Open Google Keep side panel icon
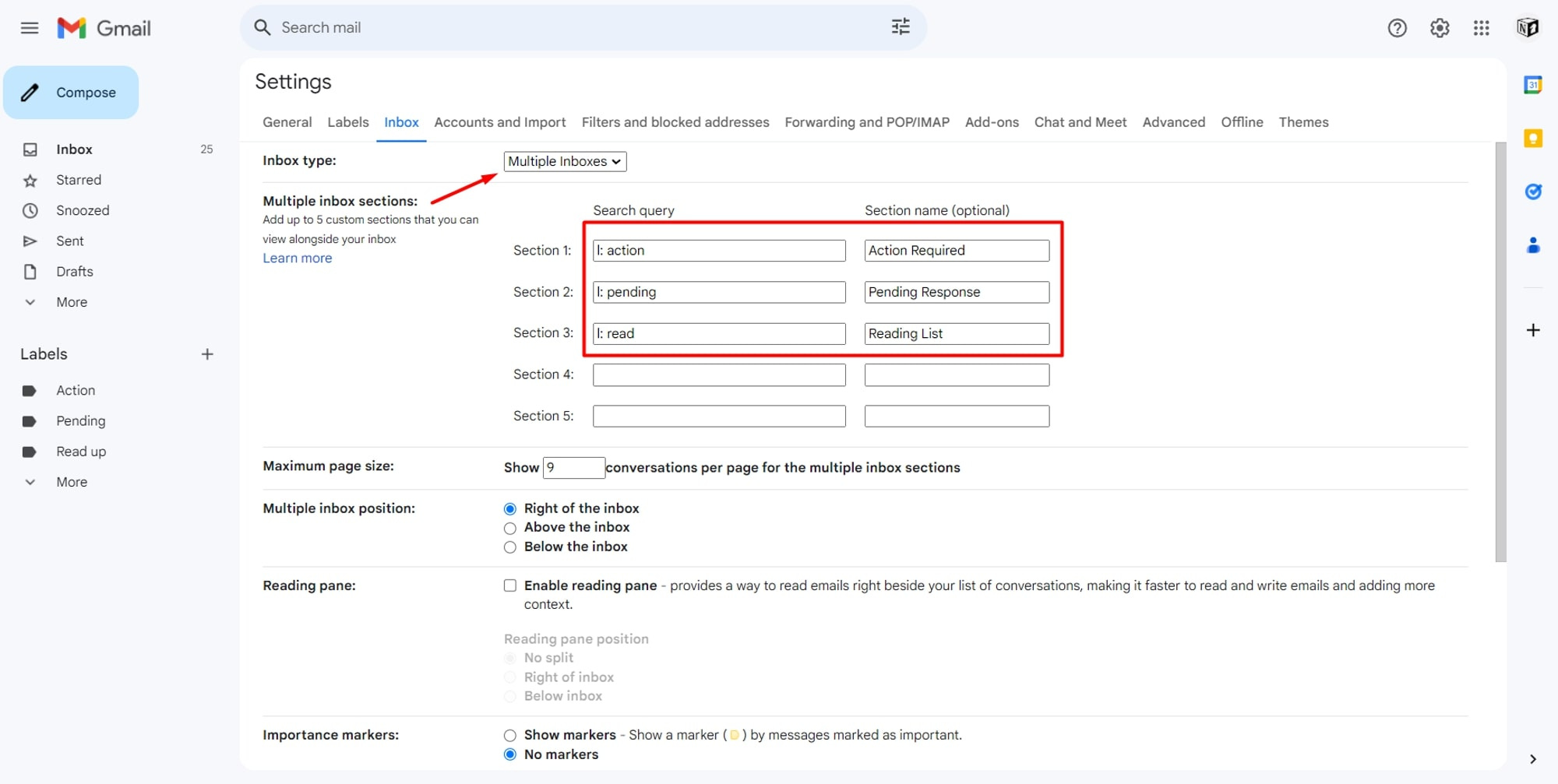 point(1533,139)
